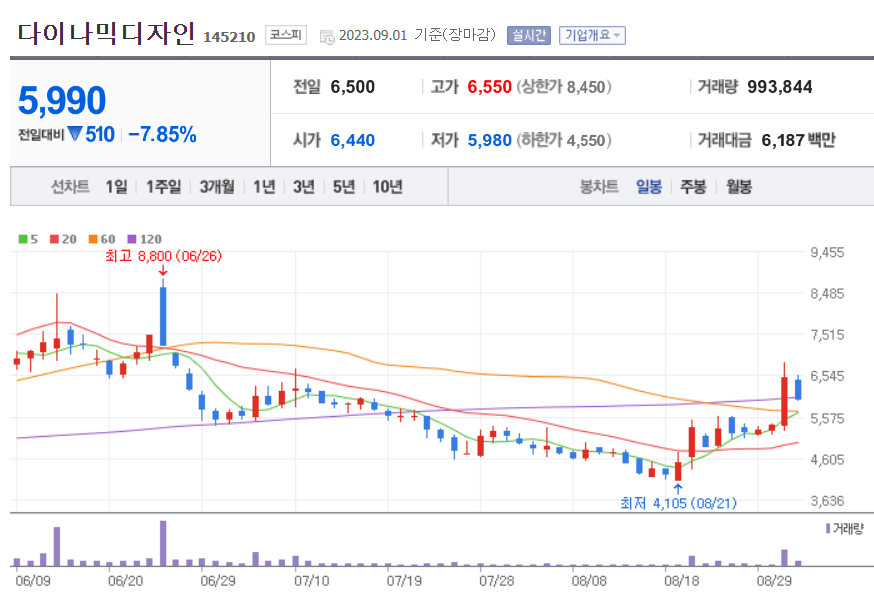The height and width of the screenshot is (601, 874).
Task: Click the purple 120-day moving average swatch
Action: tap(132, 239)
